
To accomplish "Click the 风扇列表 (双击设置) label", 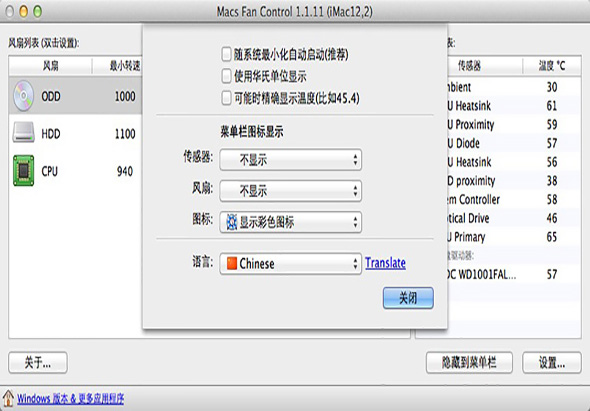I will 44,43.
